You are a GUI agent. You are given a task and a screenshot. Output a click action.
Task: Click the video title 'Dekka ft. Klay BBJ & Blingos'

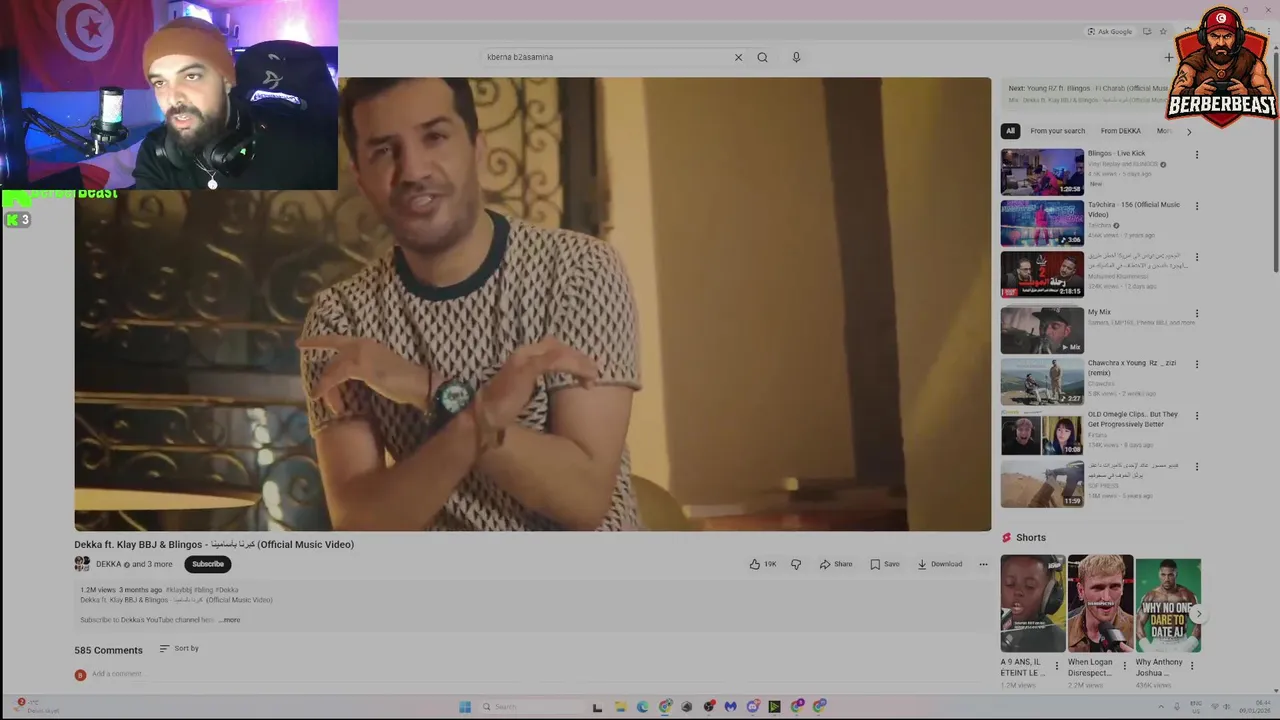(214, 545)
